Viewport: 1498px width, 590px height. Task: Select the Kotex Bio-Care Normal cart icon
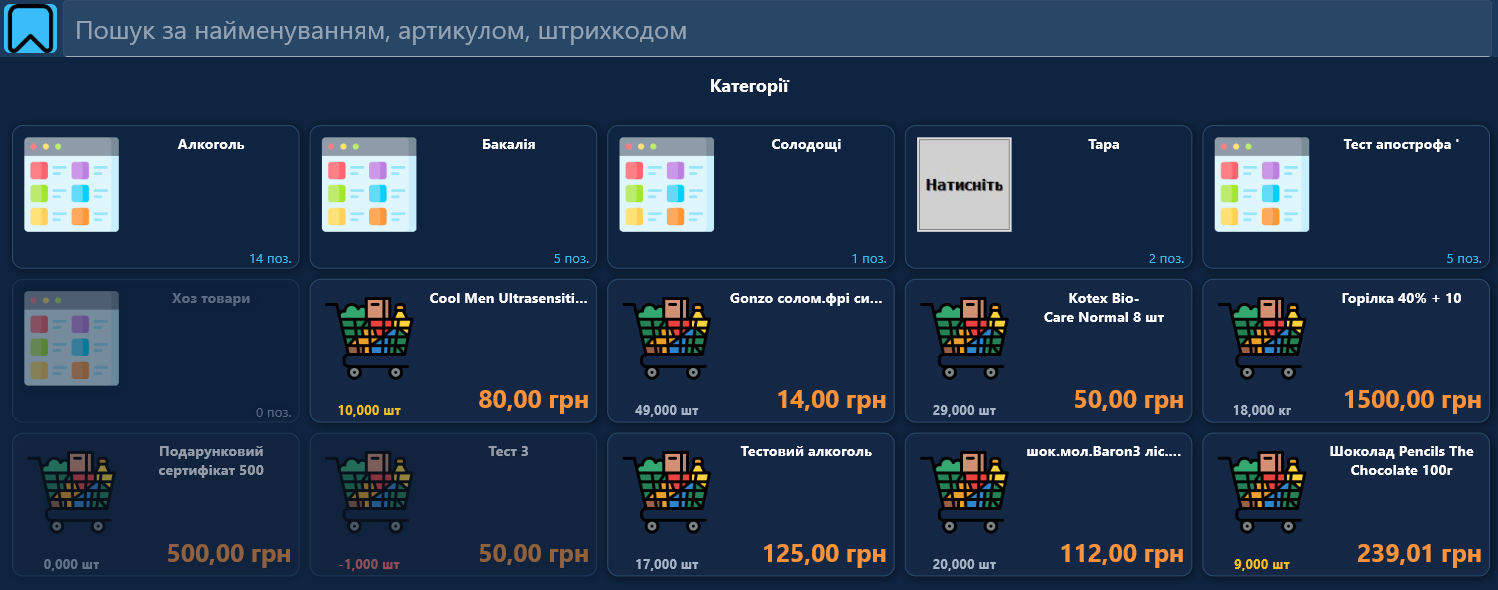[964, 339]
